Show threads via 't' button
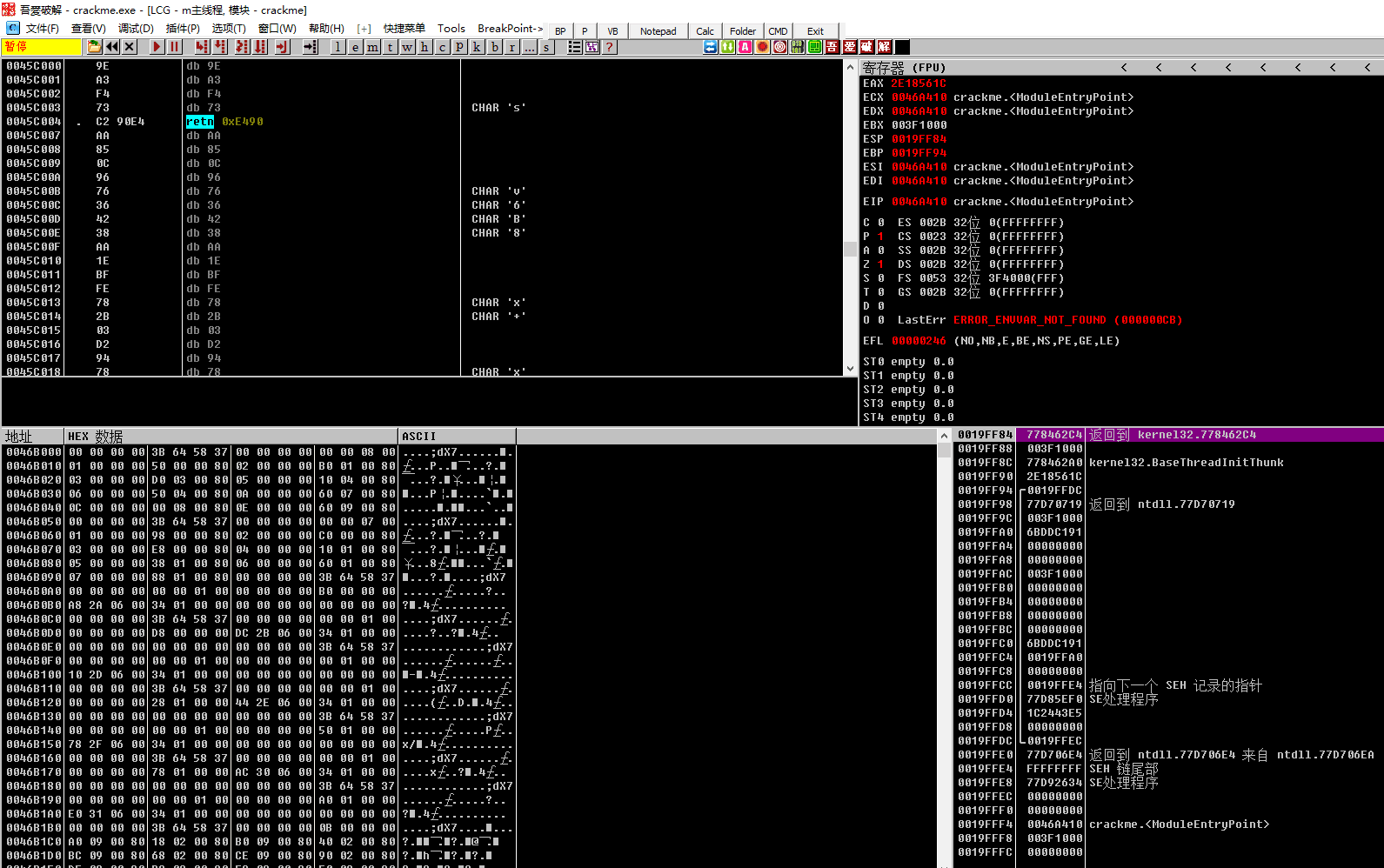This screenshot has height=868, width=1384. coord(391,47)
